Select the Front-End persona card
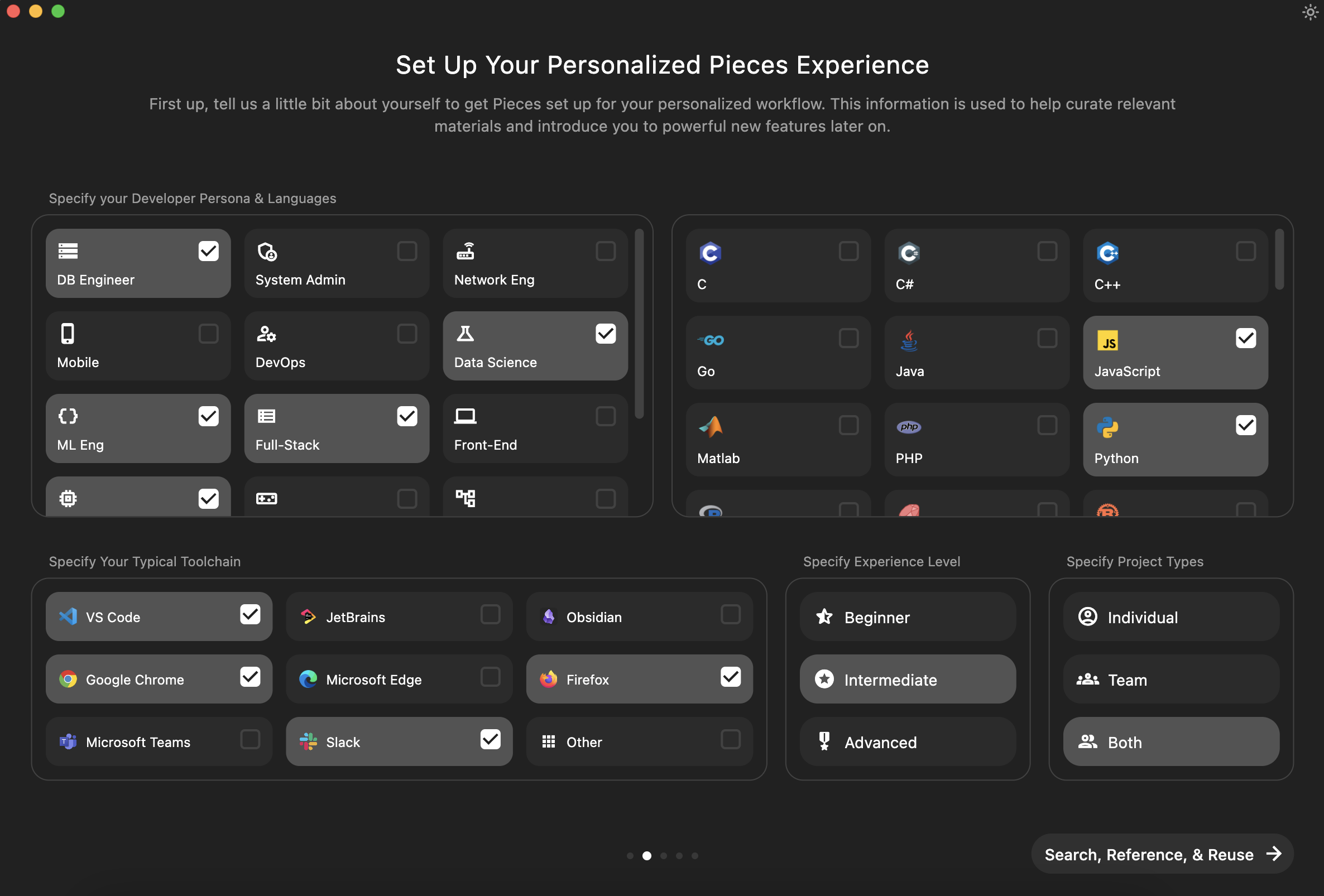 tap(534, 428)
